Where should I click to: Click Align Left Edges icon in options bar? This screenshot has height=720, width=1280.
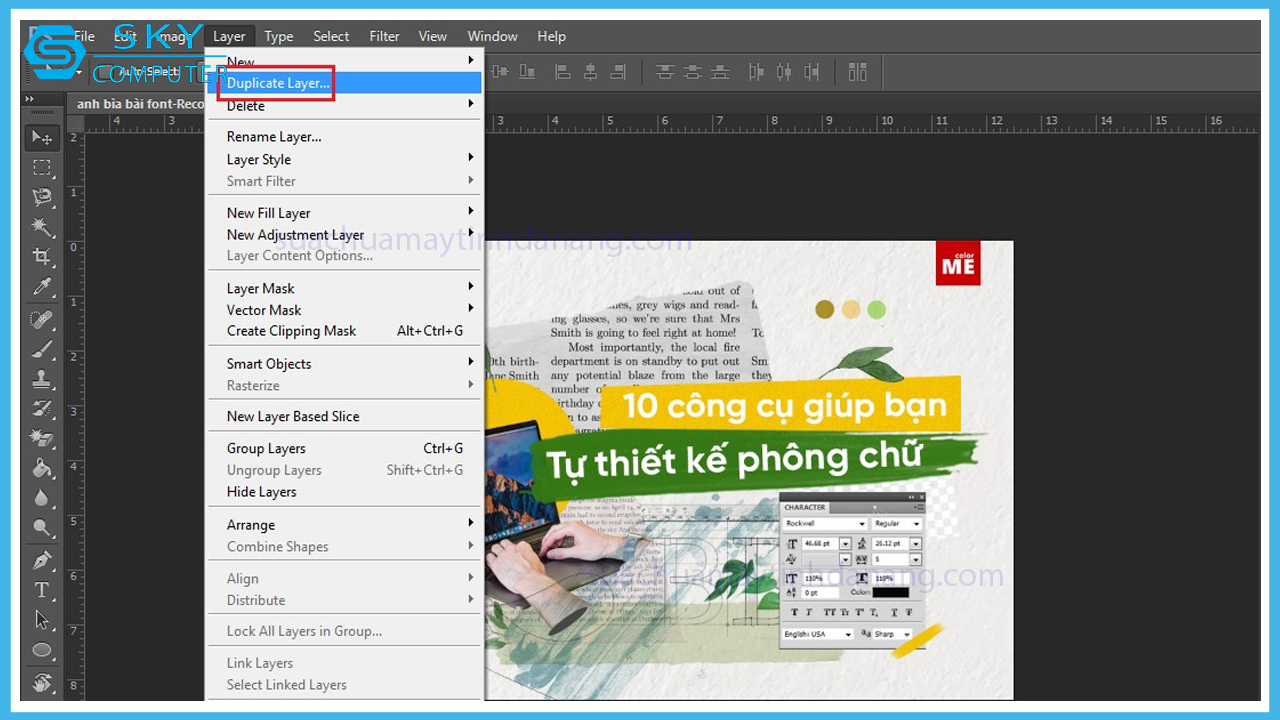tap(563, 72)
